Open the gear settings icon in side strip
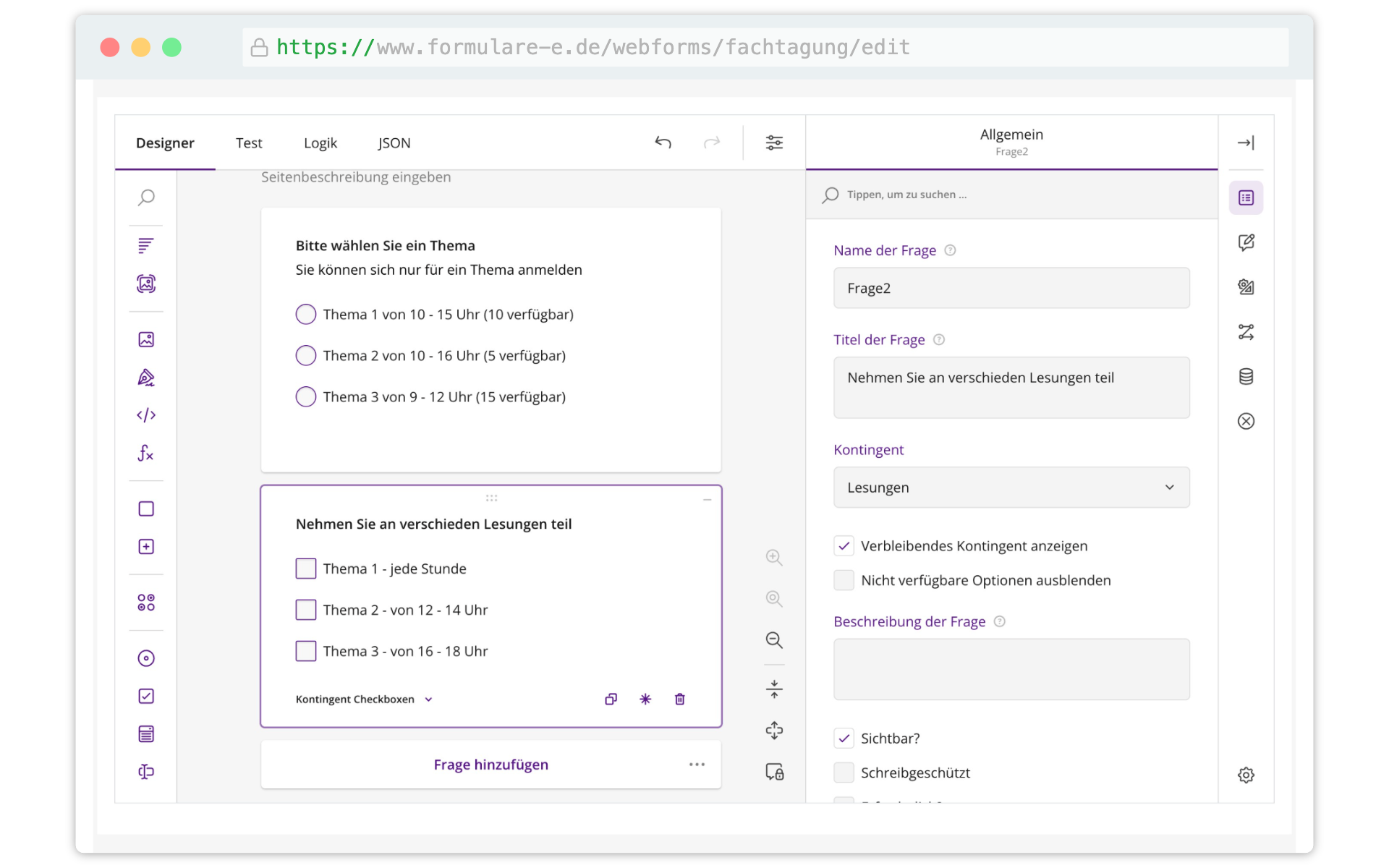 pos(1246,775)
